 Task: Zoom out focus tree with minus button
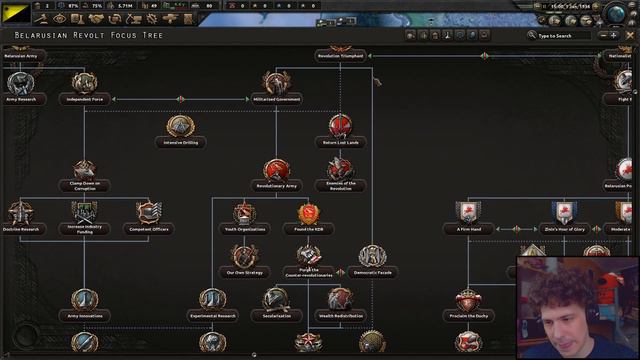(603, 36)
